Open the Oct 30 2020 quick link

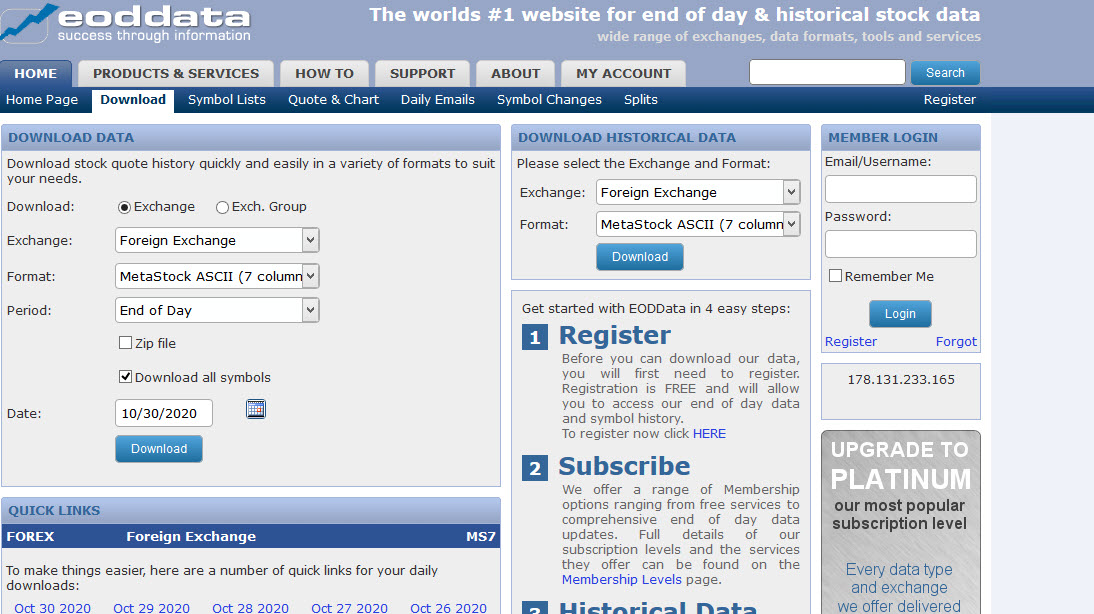[52, 608]
